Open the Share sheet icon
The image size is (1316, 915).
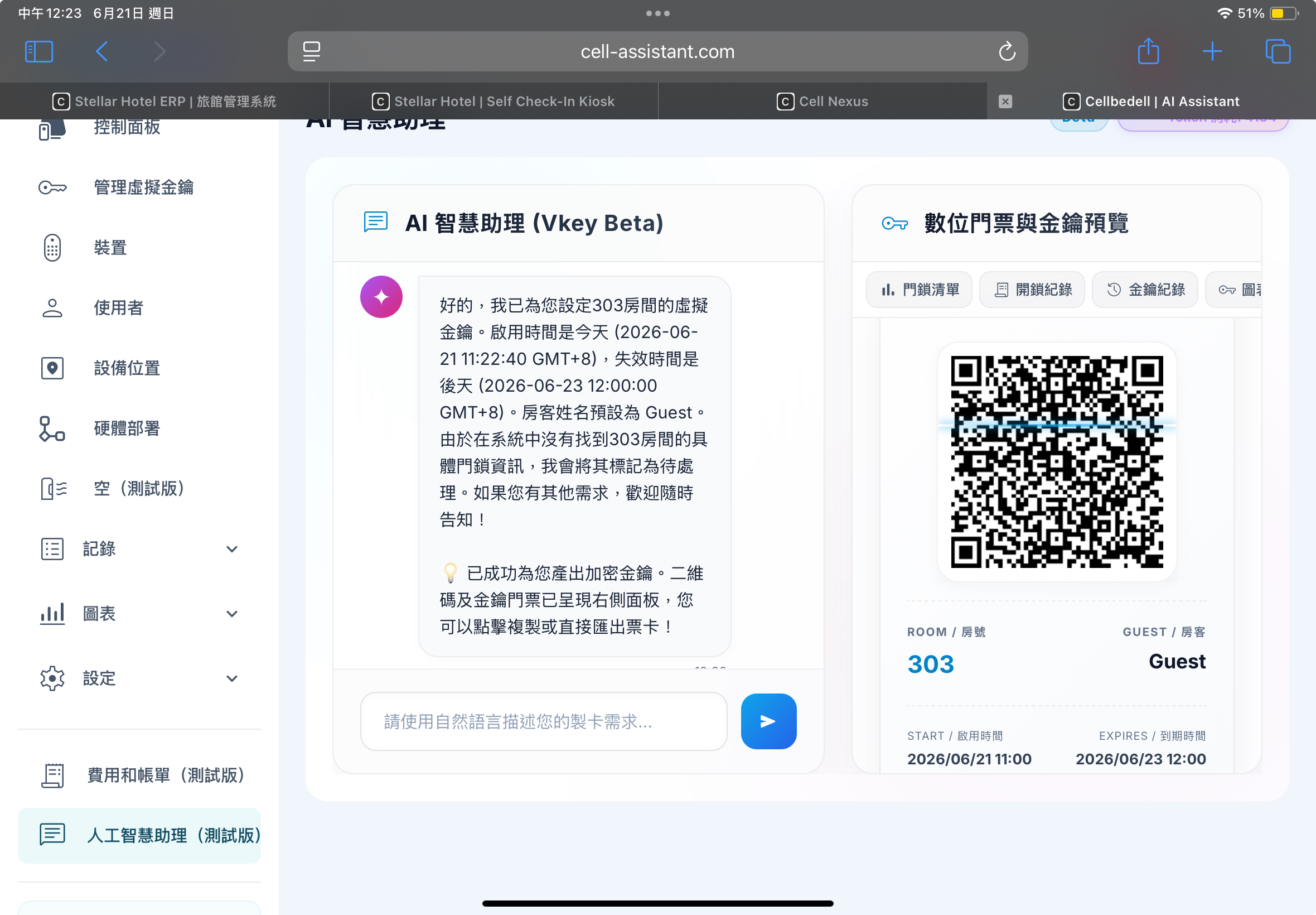1149,50
